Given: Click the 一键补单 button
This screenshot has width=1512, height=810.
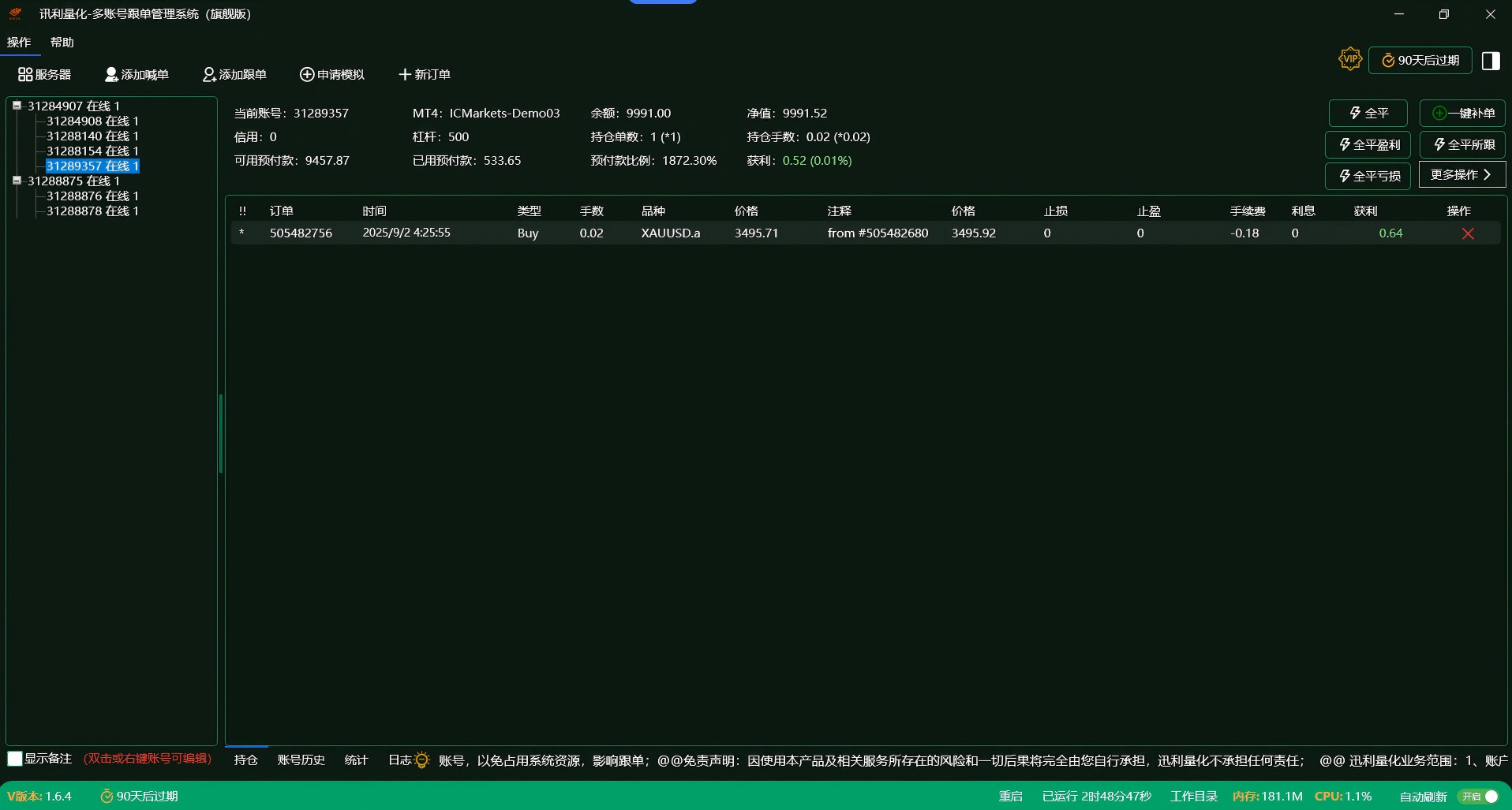Looking at the screenshot, I should [x=1463, y=113].
